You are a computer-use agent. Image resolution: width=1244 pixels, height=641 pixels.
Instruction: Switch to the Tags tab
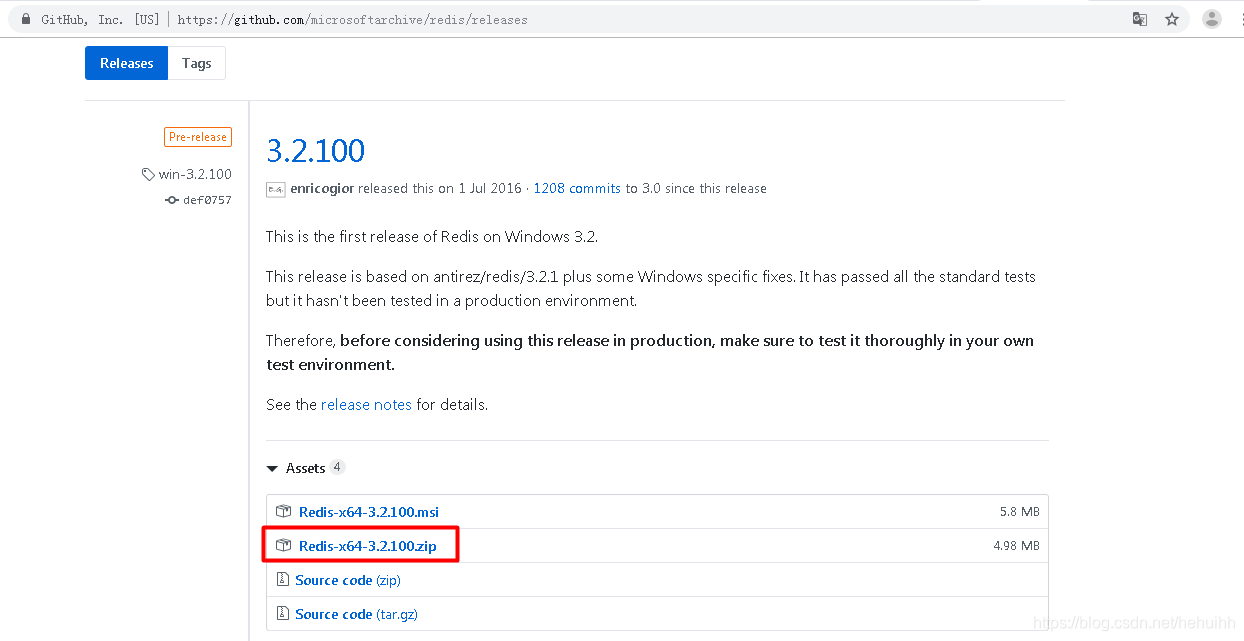197,63
